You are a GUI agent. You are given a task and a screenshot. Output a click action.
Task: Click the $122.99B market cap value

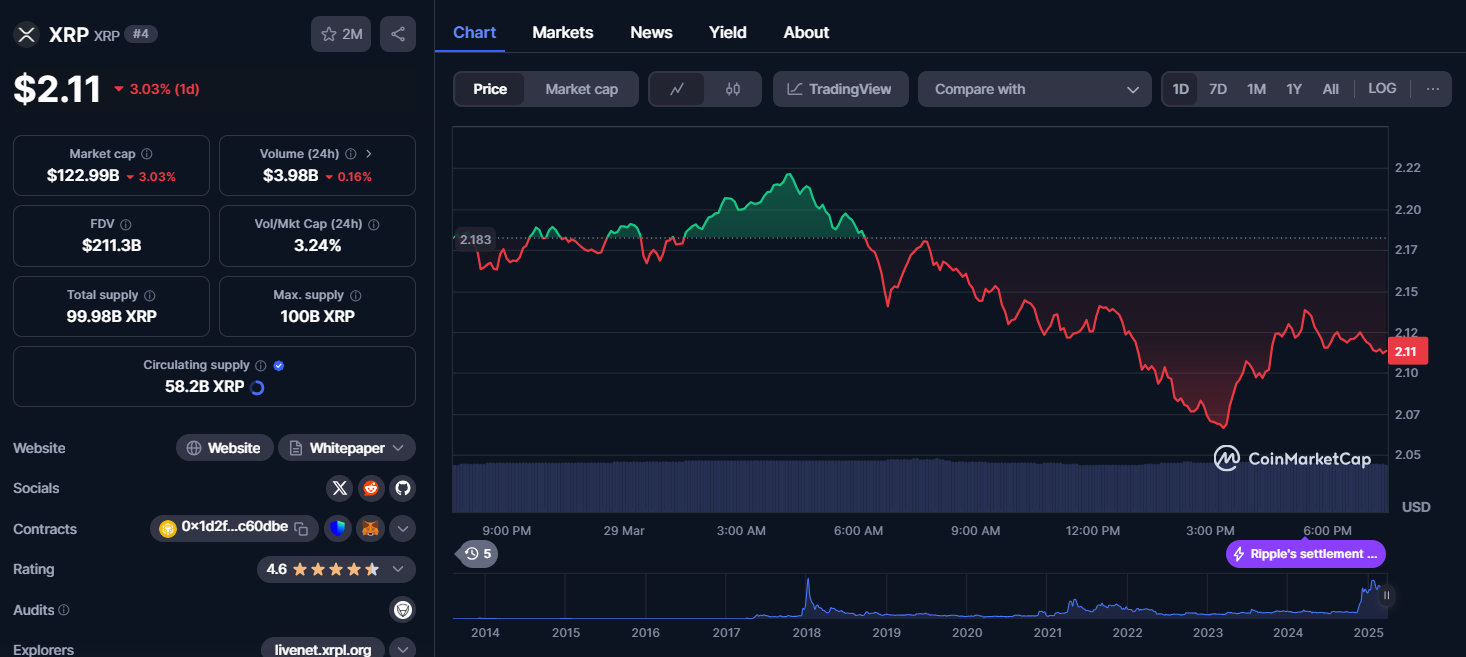83,176
